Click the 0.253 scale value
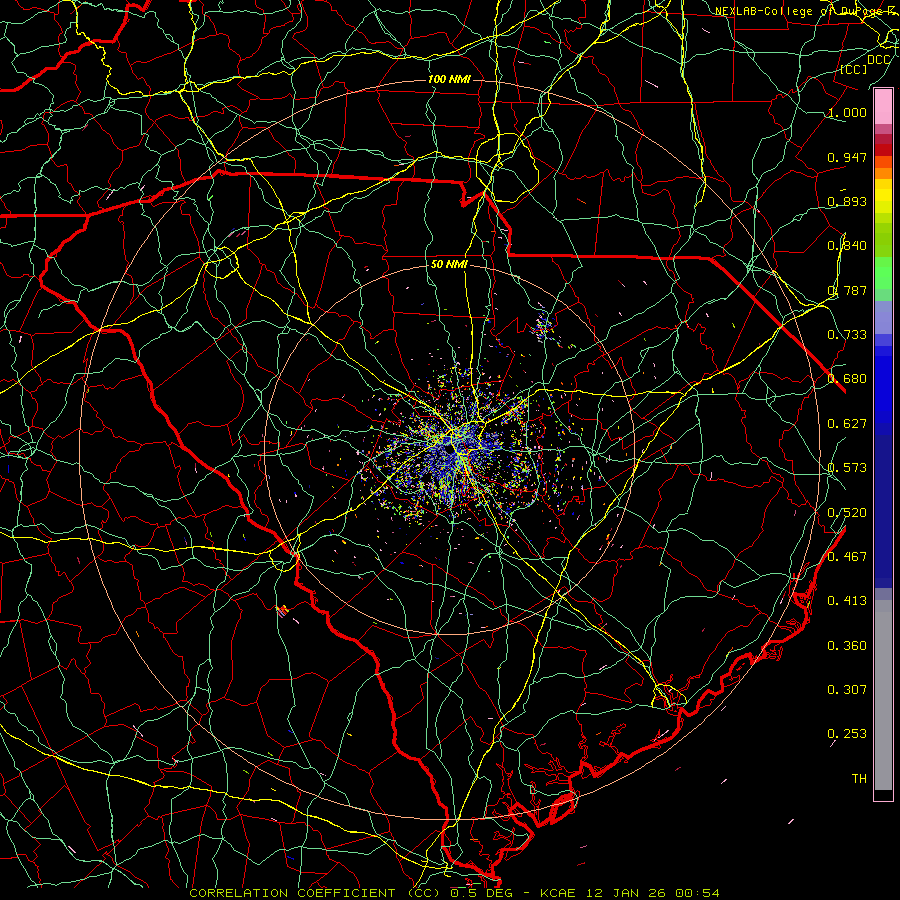 click(x=847, y=734)
